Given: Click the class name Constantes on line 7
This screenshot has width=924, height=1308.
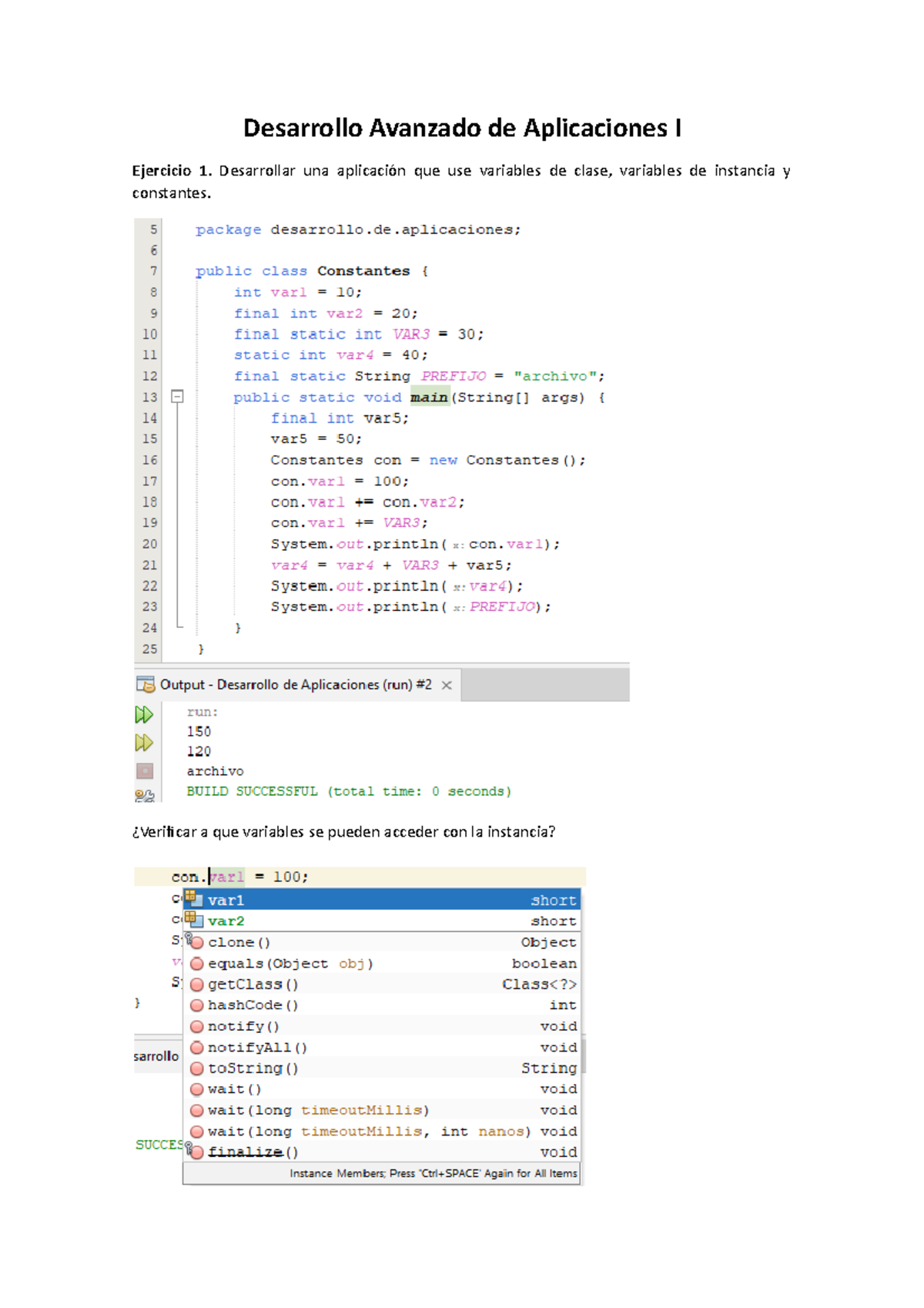Looking at the screenshot, I should pos(363,270).
